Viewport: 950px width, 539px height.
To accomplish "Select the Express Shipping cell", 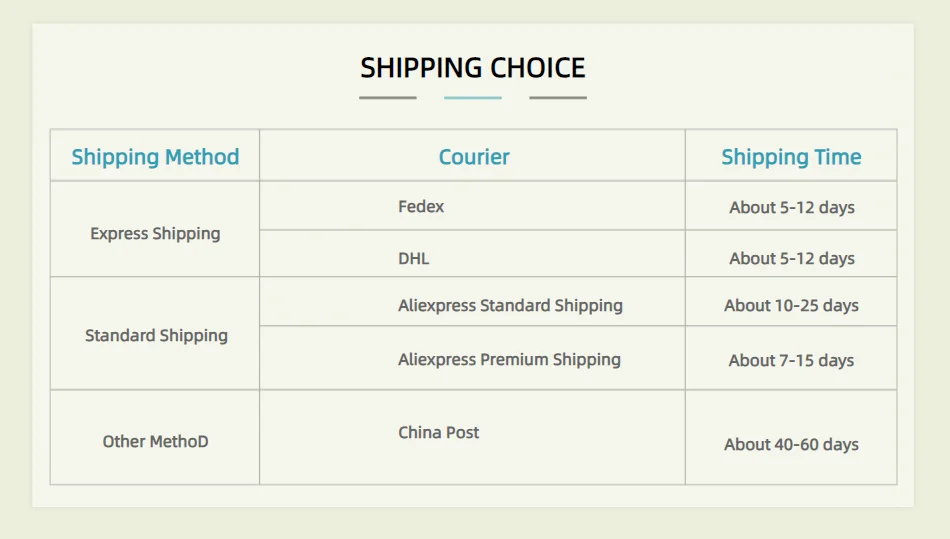I will pos(155,234).
